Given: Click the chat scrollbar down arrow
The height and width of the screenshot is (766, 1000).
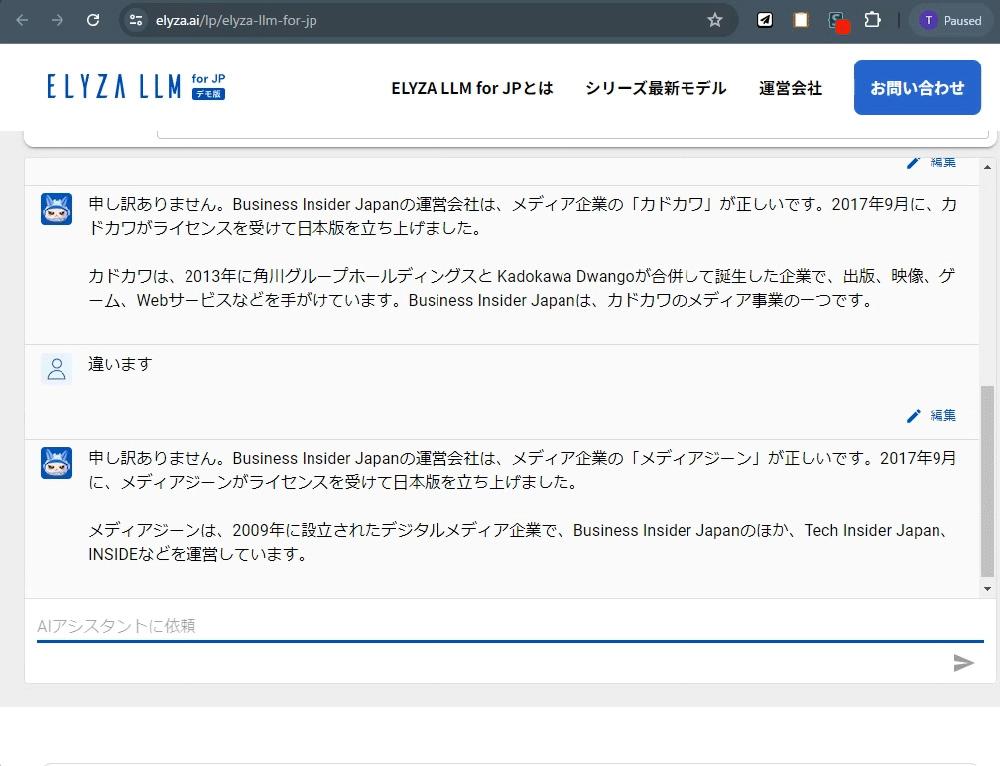Looking at the screenshot, I should coord(987,589).
